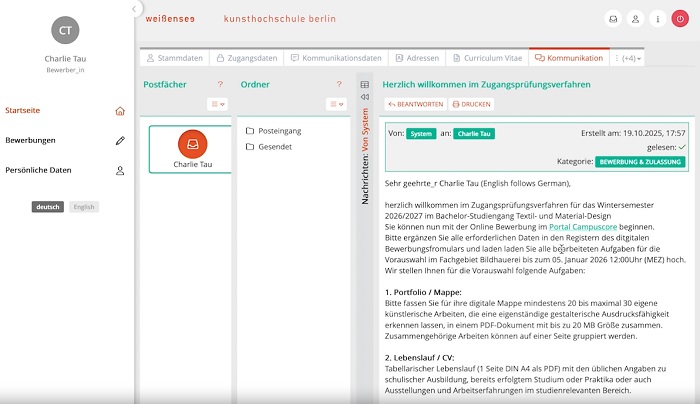Click the person icon beside Persönliche Daten

(x=120, y=171)
